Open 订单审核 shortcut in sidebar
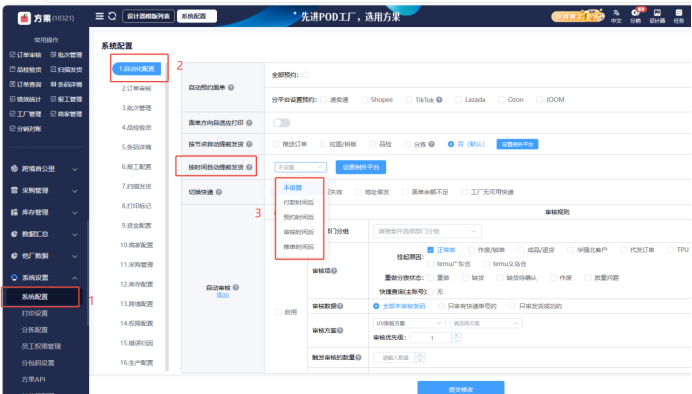 click(x=25, y=55)
